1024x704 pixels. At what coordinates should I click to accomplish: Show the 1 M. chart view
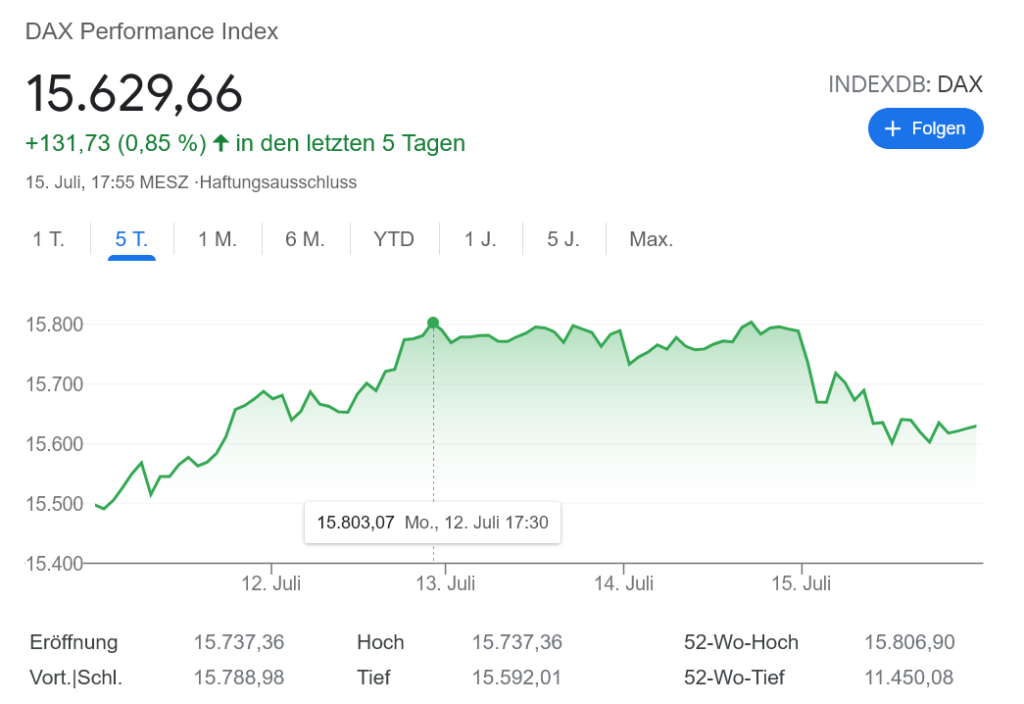217,240
